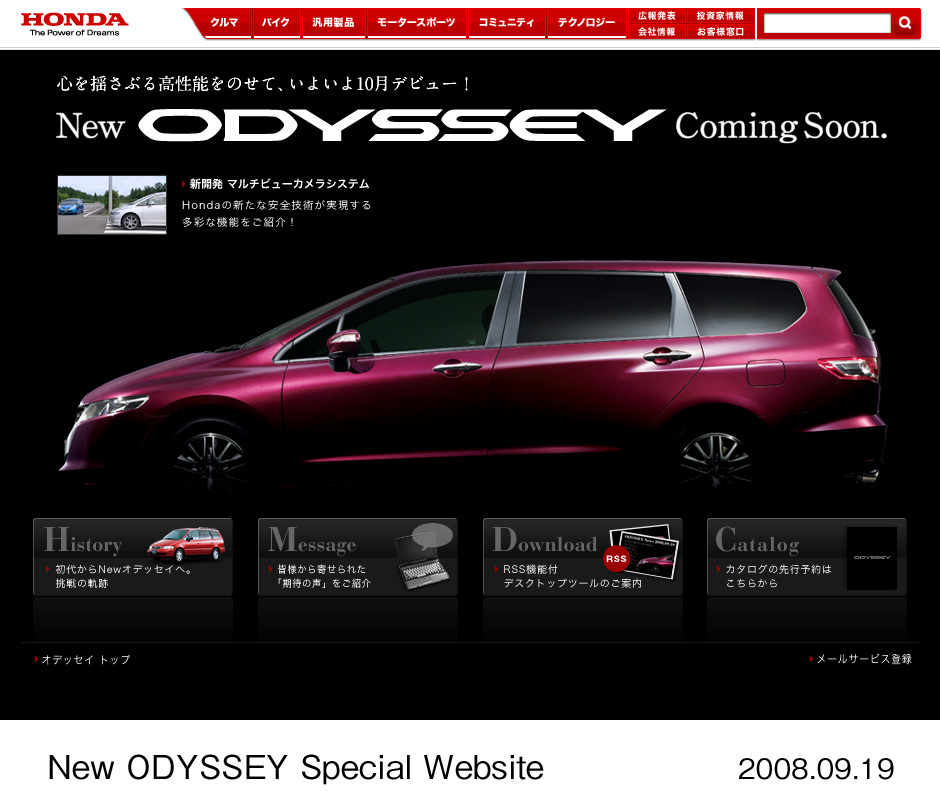
Task: Open メールサービス登録 link
Action: [863, 659]
